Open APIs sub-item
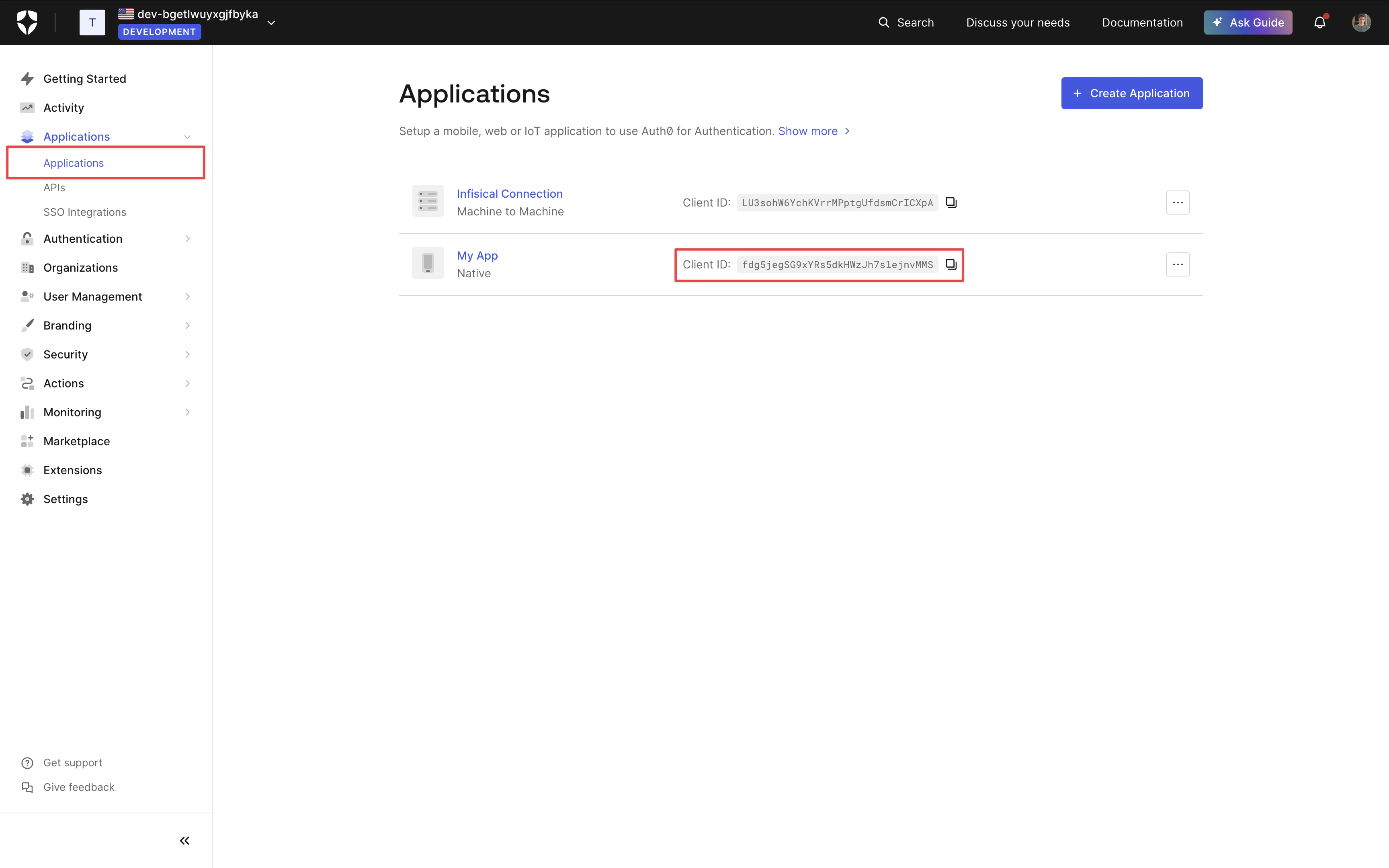Image resolution: width=1389 pixels, height=868 pixels. click(x=55, y=188)
